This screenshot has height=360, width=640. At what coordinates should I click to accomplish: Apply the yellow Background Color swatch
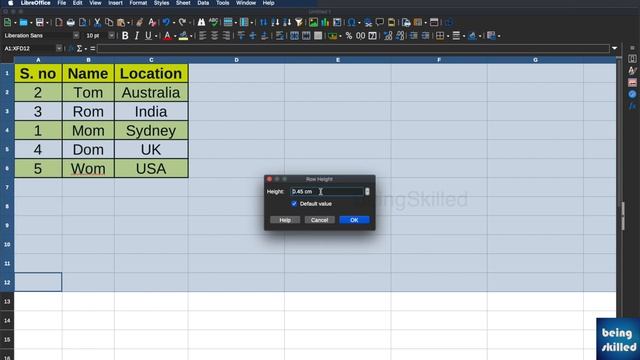184,36
